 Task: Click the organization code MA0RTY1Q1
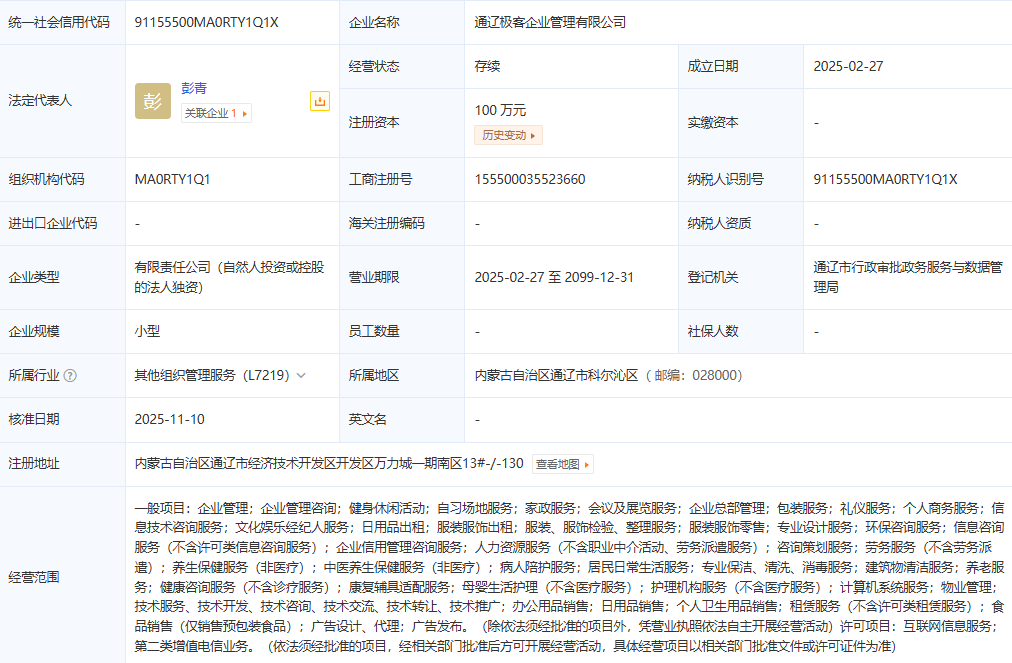[173, 180]
